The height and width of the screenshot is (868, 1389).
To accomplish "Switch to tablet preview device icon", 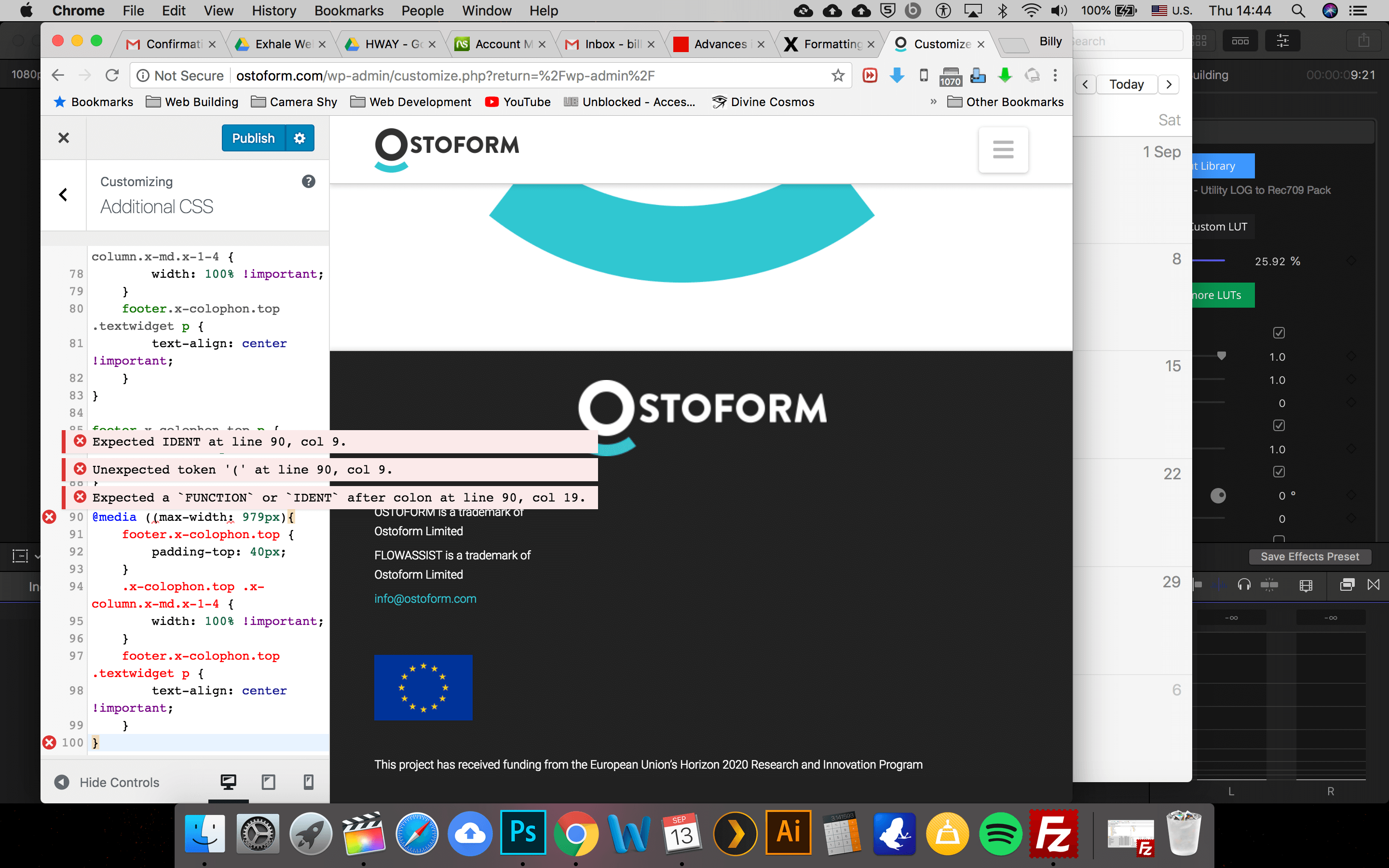I will [x=268, y=782].
